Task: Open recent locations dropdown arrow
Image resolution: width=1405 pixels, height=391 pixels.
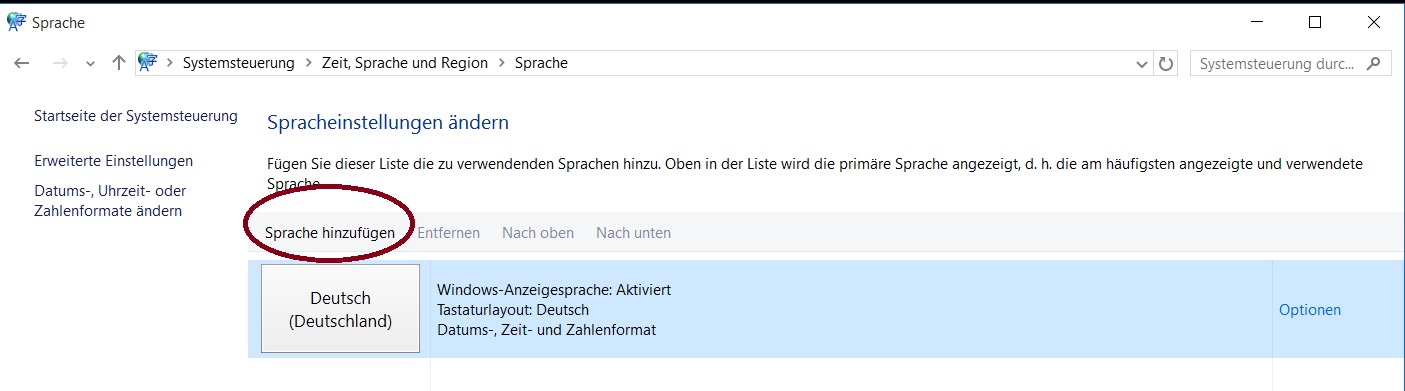Action: tap(90, 64)
